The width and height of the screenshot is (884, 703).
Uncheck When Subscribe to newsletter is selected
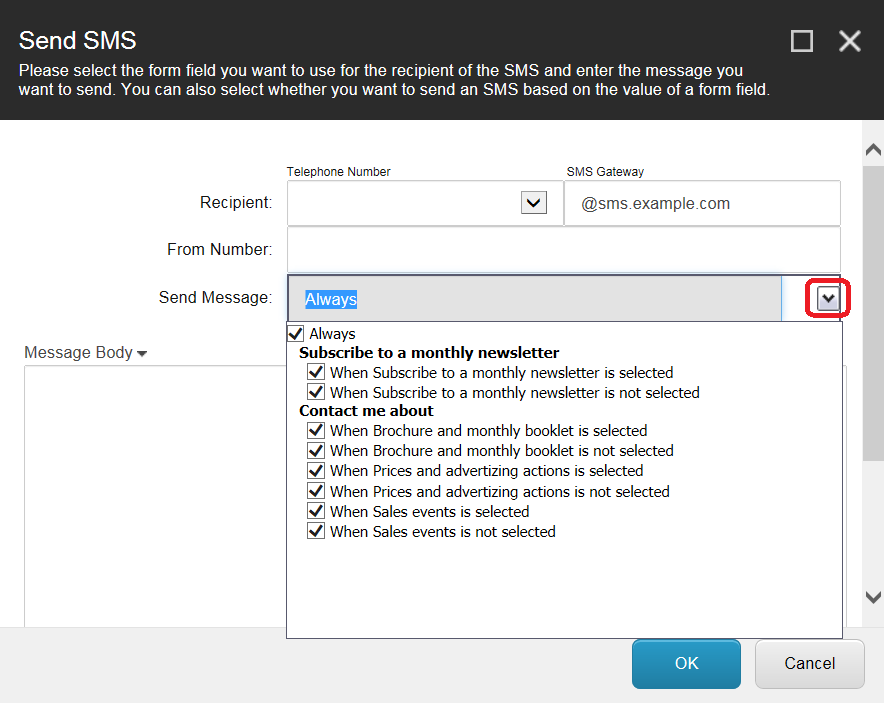tap(316, 373)
